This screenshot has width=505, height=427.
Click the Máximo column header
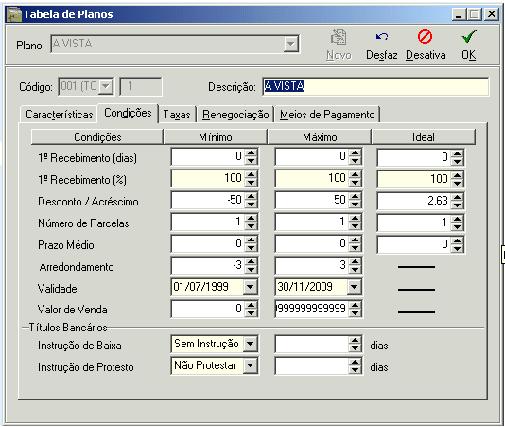tap(320, 137)
